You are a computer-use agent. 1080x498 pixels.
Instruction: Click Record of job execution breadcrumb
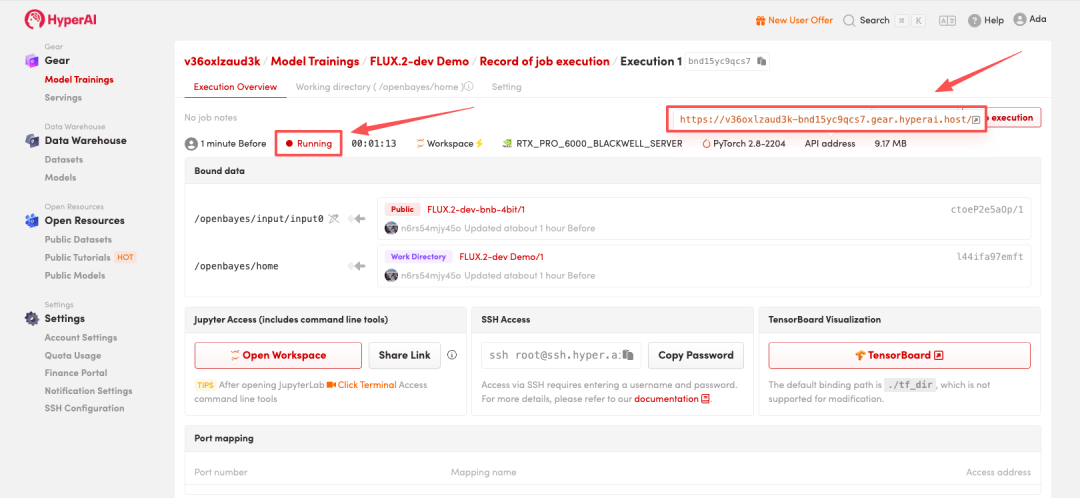(545, 61)
